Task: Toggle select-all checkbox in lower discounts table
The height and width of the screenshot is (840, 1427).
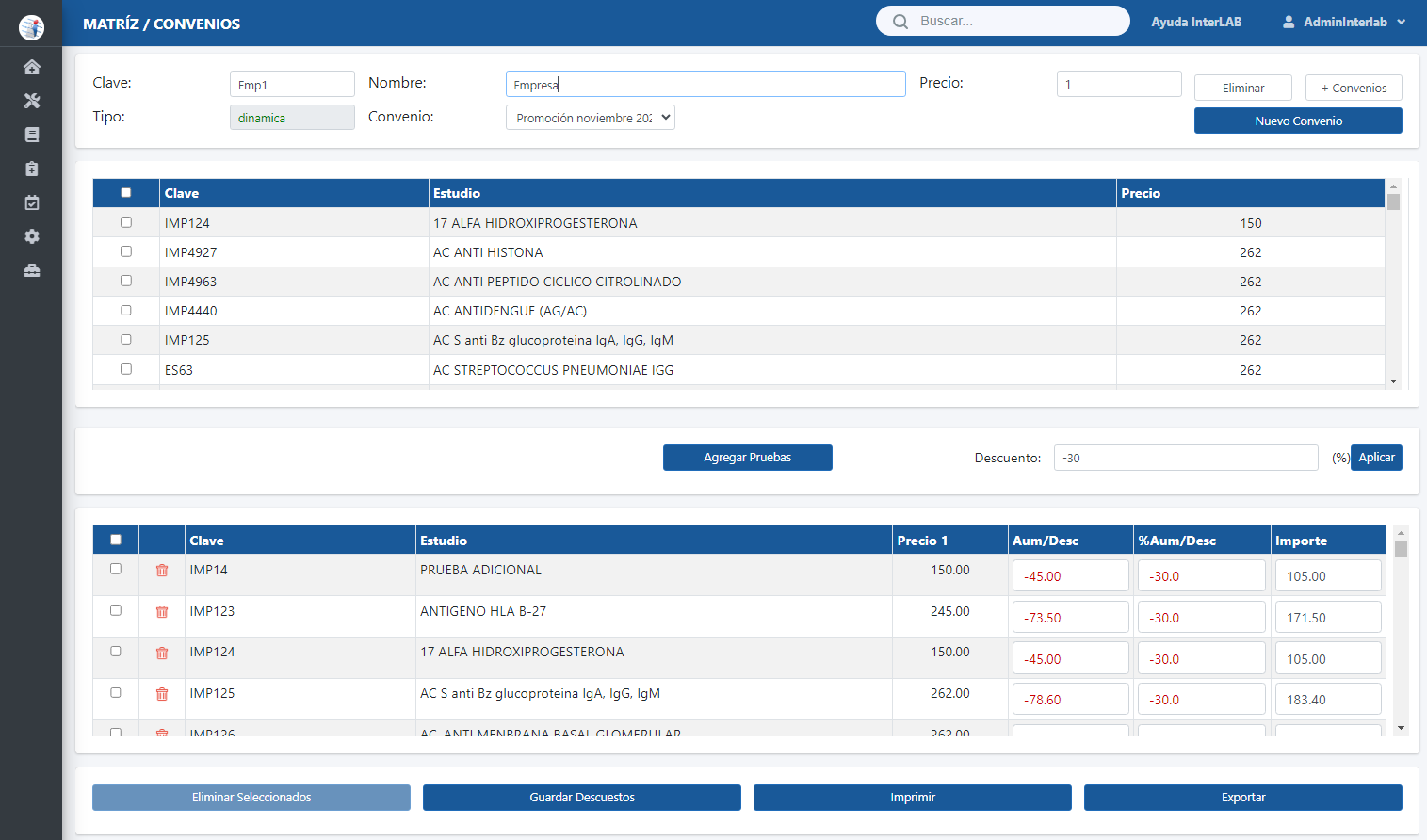Action: pyautogui.click(x=116, y=540)
